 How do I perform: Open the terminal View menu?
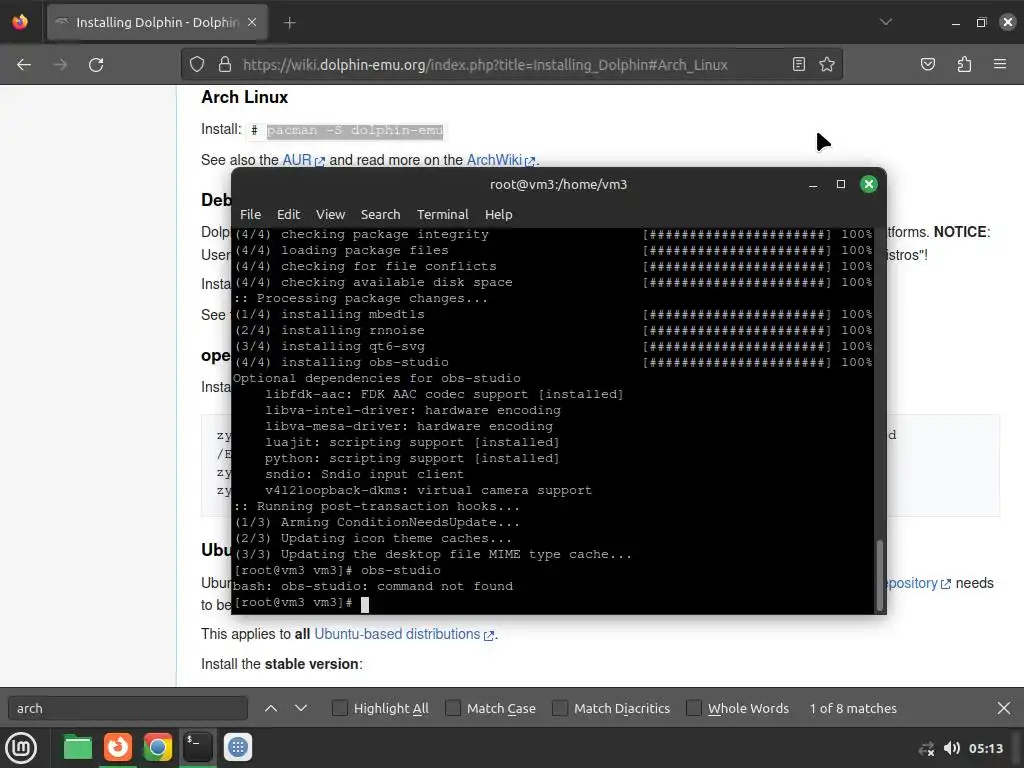[330, 214]
